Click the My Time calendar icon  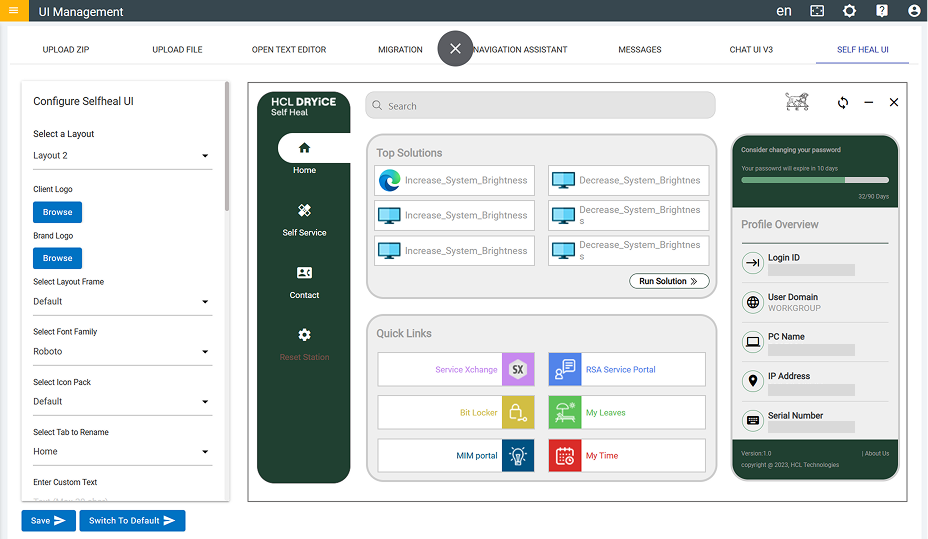coord(565,456)
